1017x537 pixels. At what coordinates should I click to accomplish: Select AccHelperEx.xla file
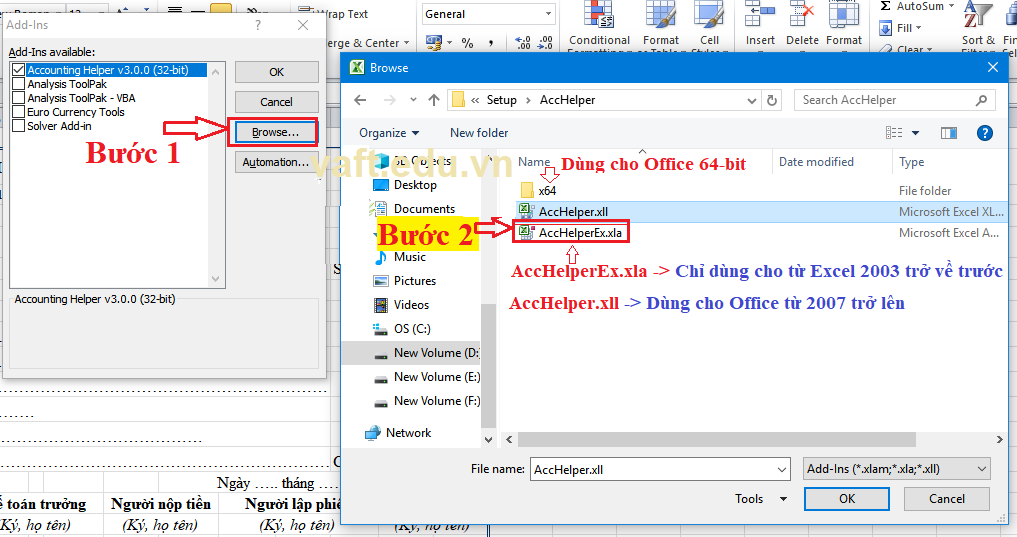click(x=580, y=233)
